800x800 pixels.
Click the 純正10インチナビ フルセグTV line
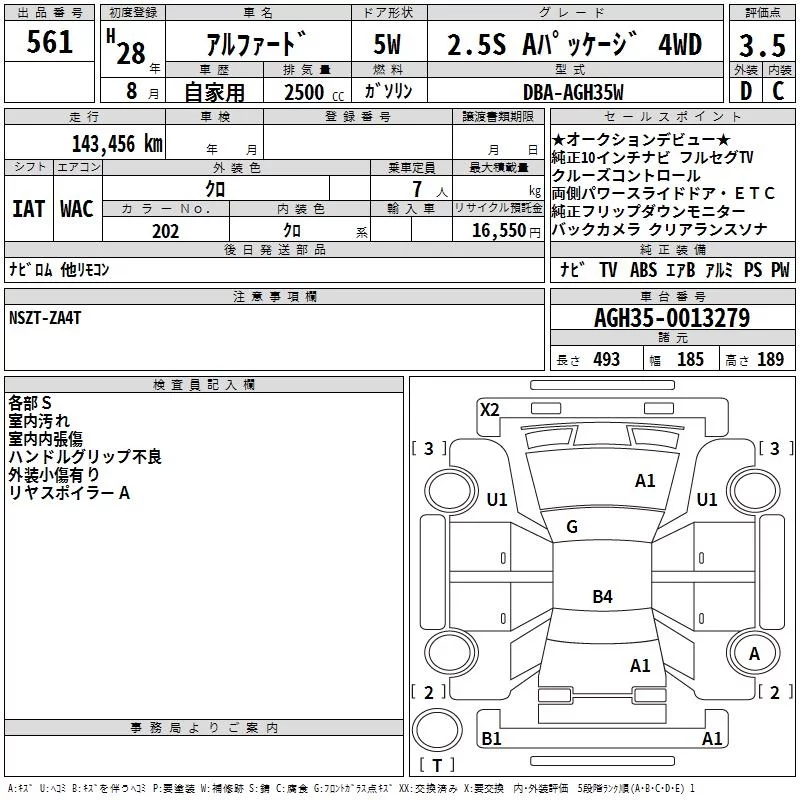click(x=653, y=157)
